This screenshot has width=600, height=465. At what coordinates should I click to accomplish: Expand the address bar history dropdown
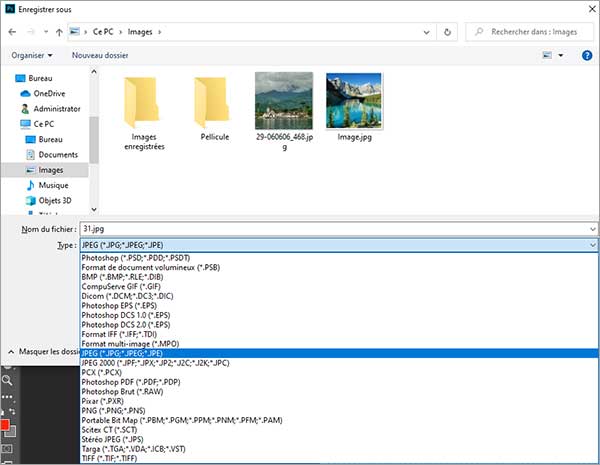pos(426,33)
